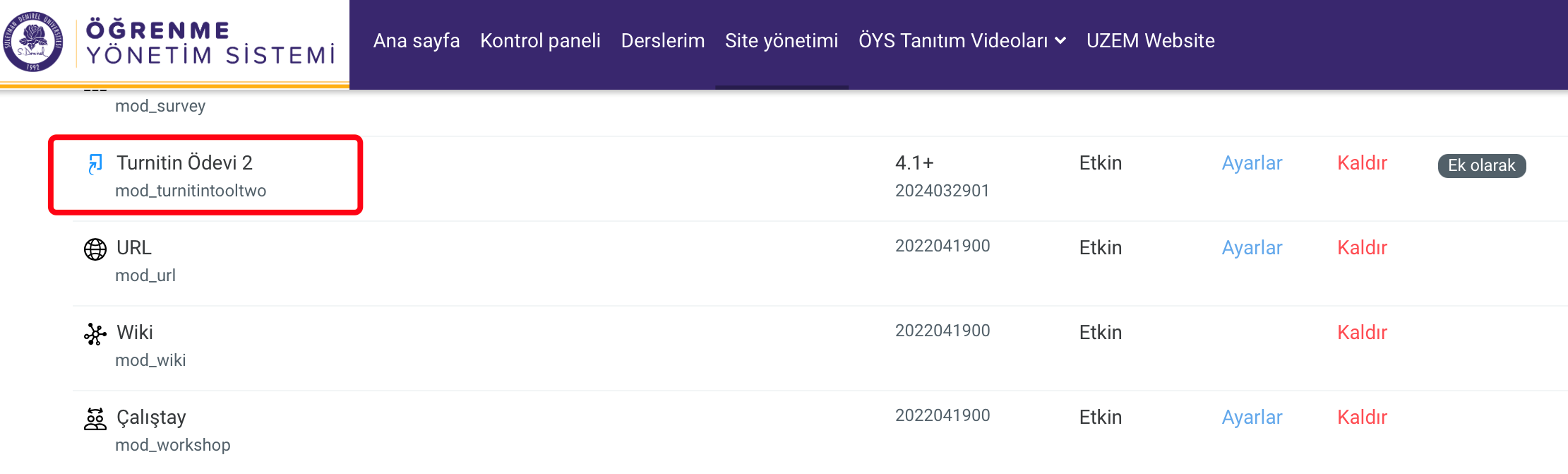1568x474 pixels.
Task: Click the URL globe icon
Action: pos(95,249)
